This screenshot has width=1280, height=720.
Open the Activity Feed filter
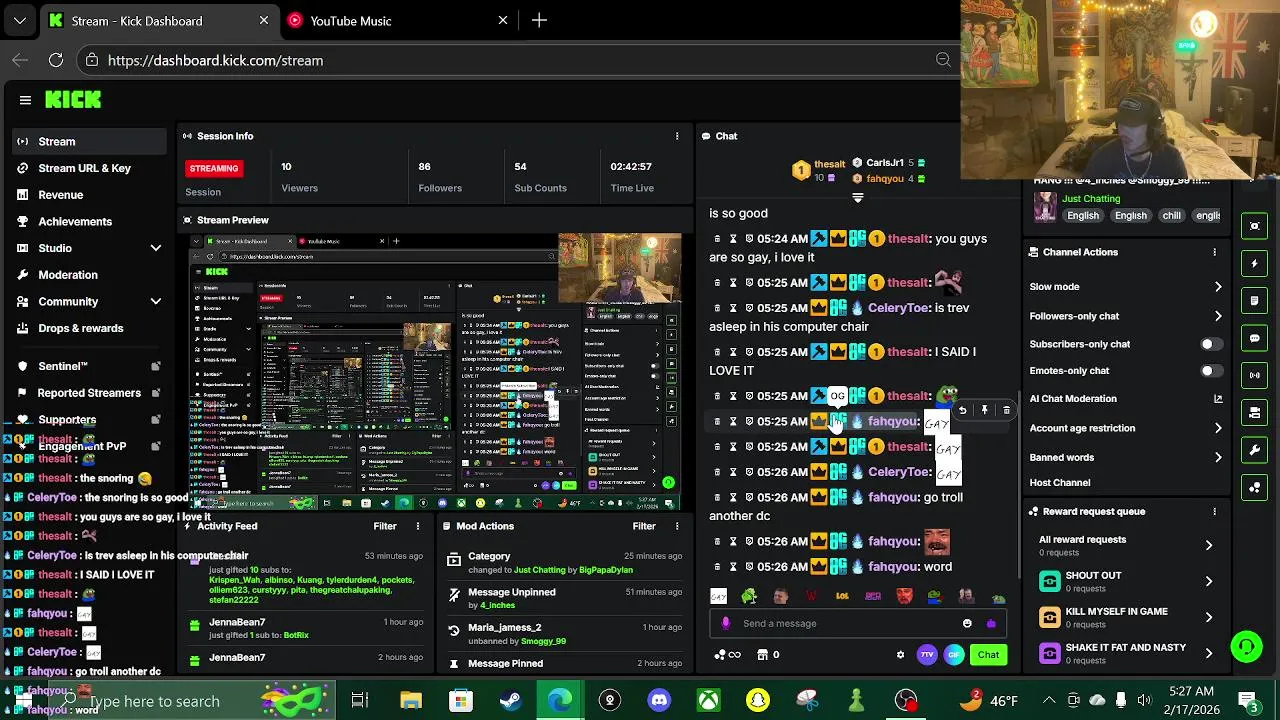click(385, 526)
